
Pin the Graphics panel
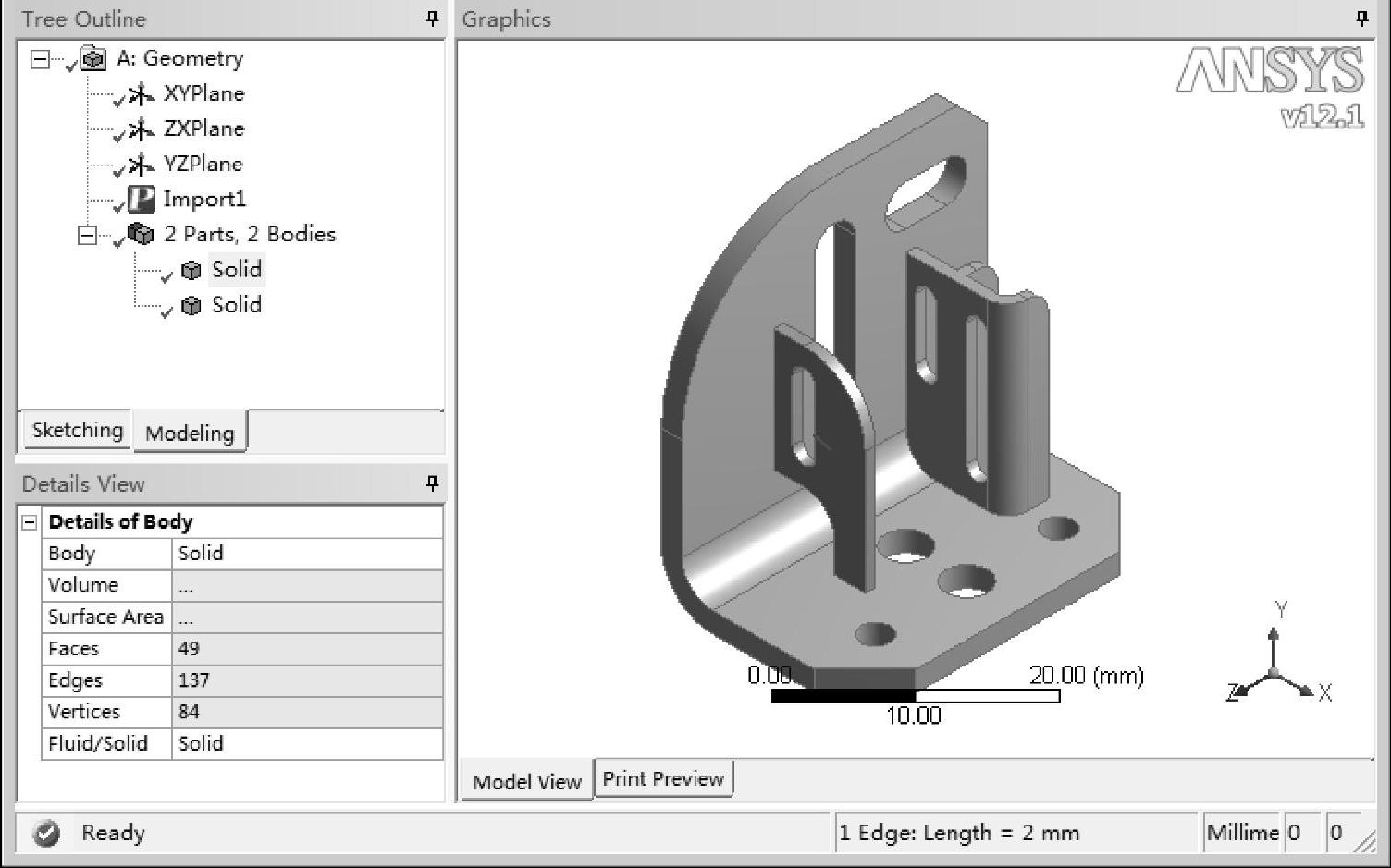1361,18
